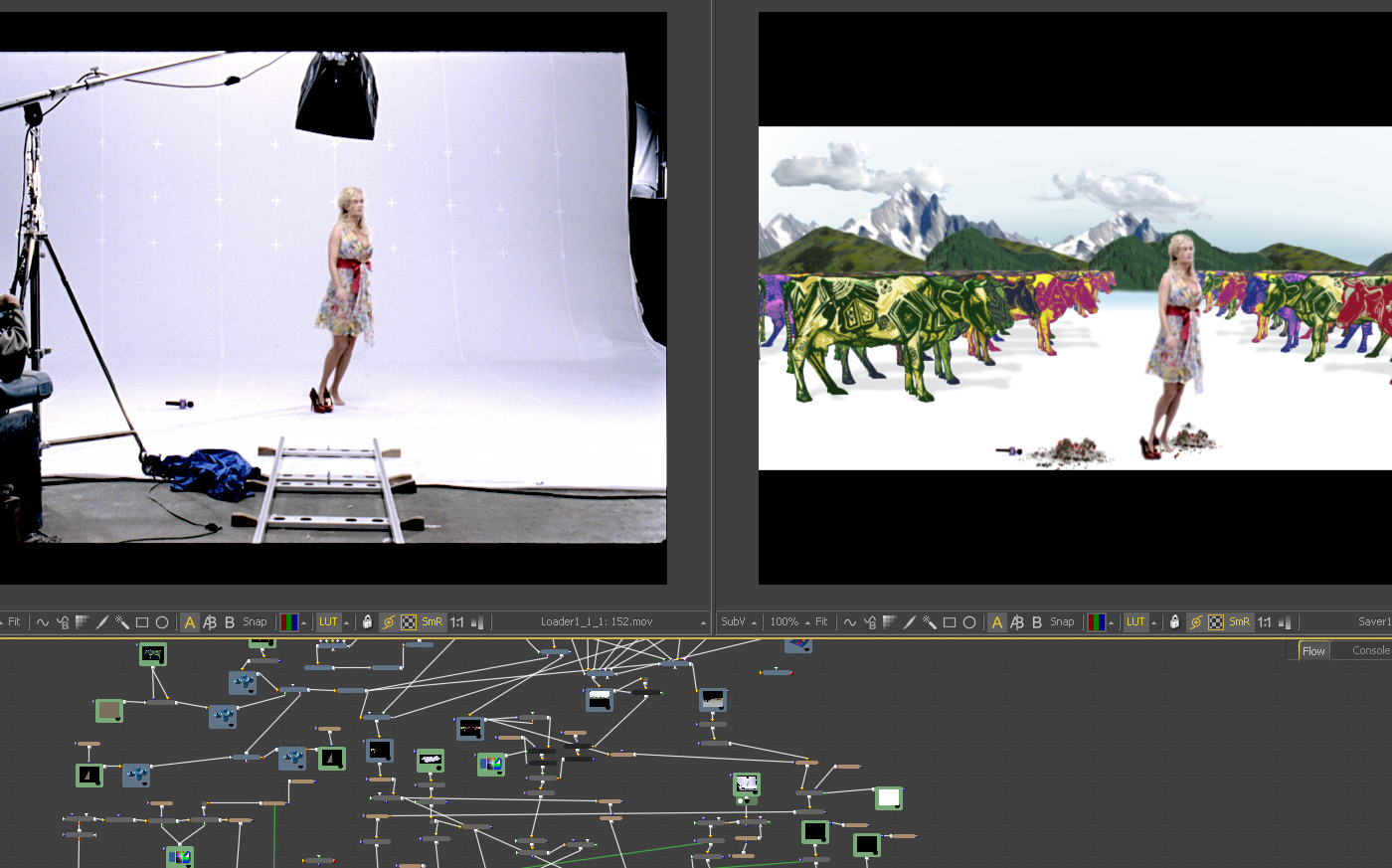
Task: Click Fit button in right viewer toolbar
Action: pos(821,622)
